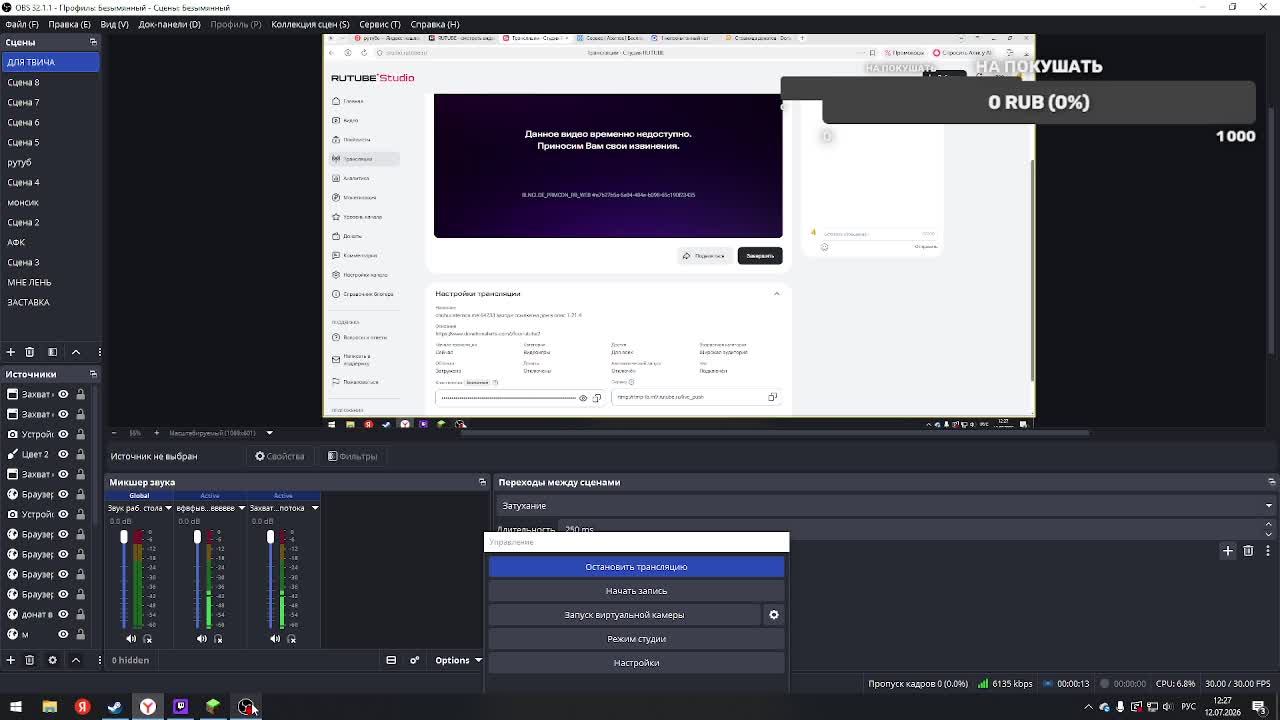Open Коллекция сцен menu

pyautogui.click(x=310, y=24)
